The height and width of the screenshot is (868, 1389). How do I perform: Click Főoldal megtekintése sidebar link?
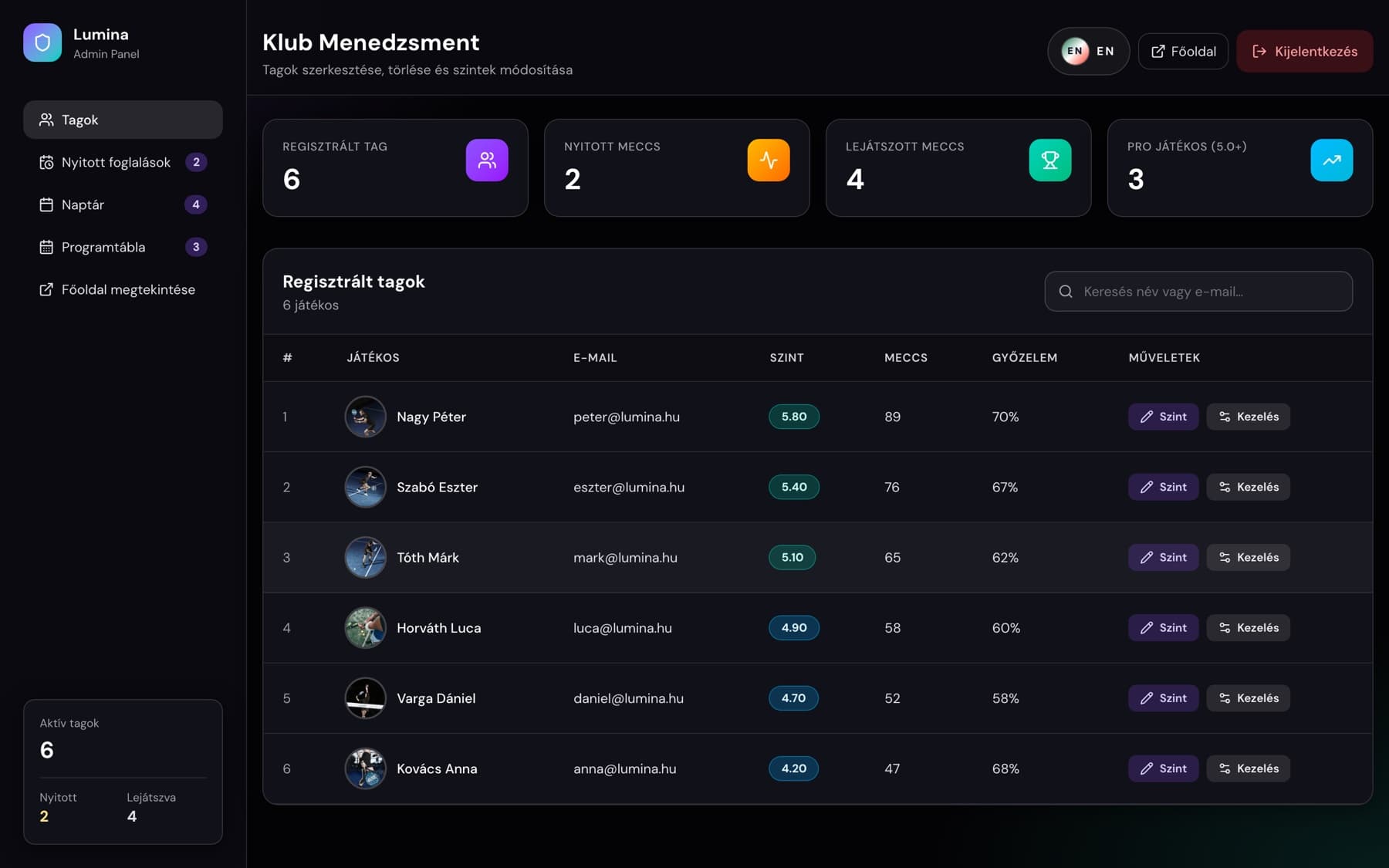(123, 289)
